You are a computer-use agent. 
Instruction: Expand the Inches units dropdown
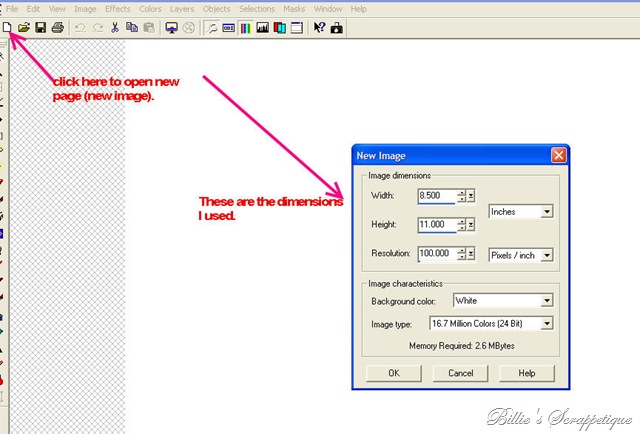click(547, 211)
